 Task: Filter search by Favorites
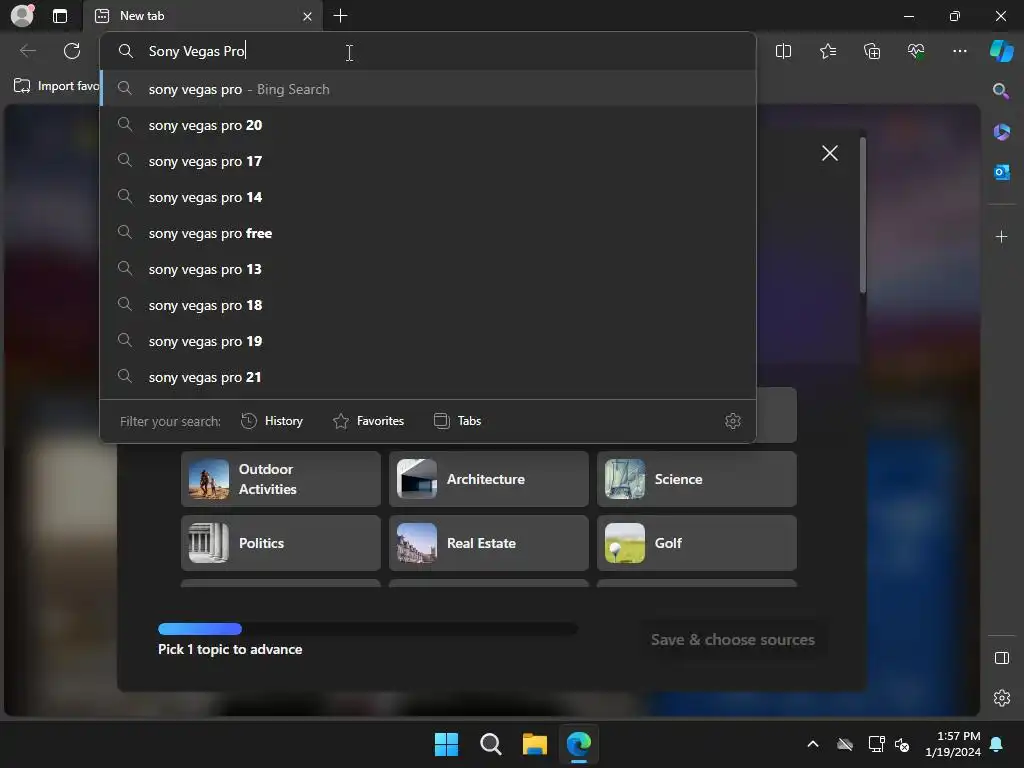pyautogui.click(x=368, y=421)
